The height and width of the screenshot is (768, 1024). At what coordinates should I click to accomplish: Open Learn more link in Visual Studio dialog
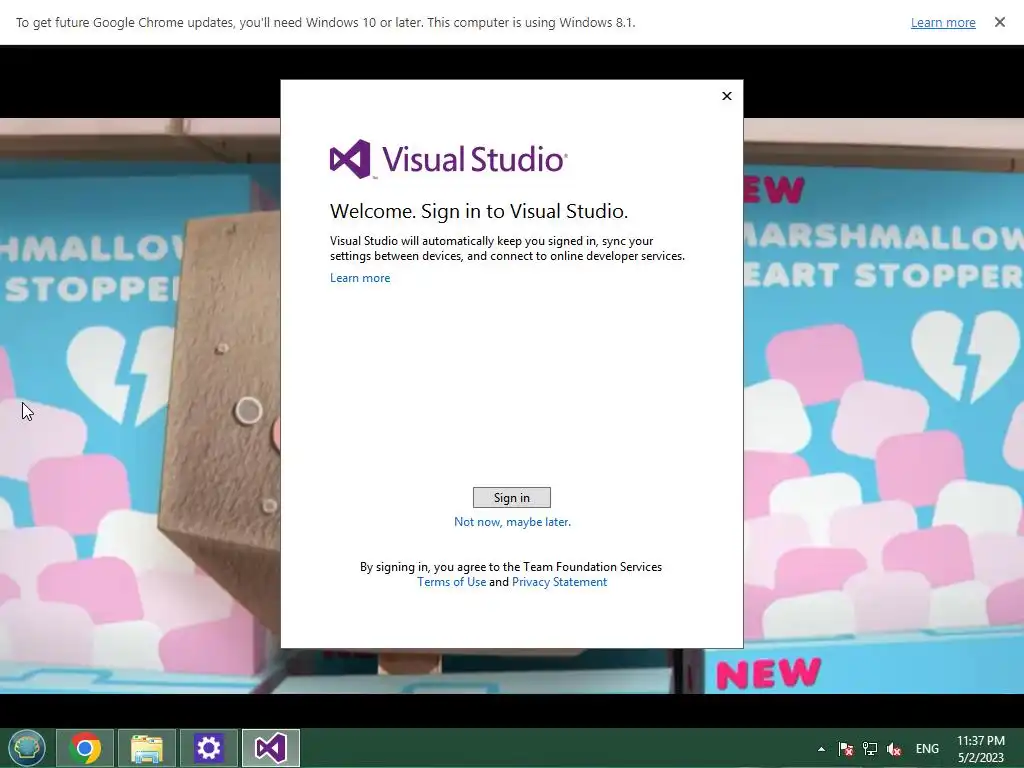click(360, 278)
